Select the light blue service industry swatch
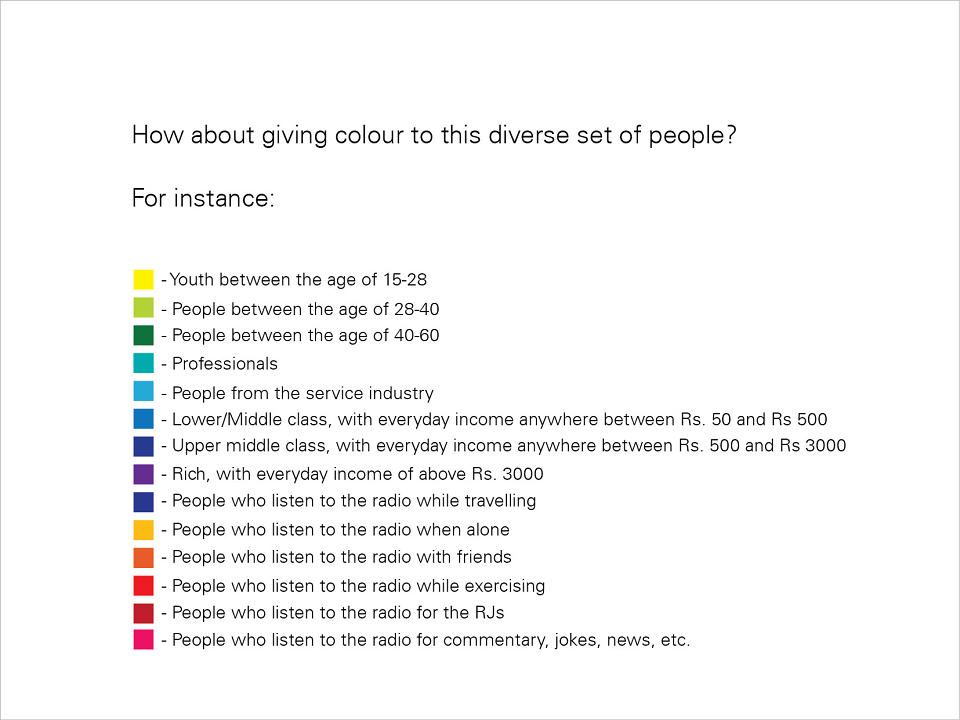960x720 pixels. point(143,391)
